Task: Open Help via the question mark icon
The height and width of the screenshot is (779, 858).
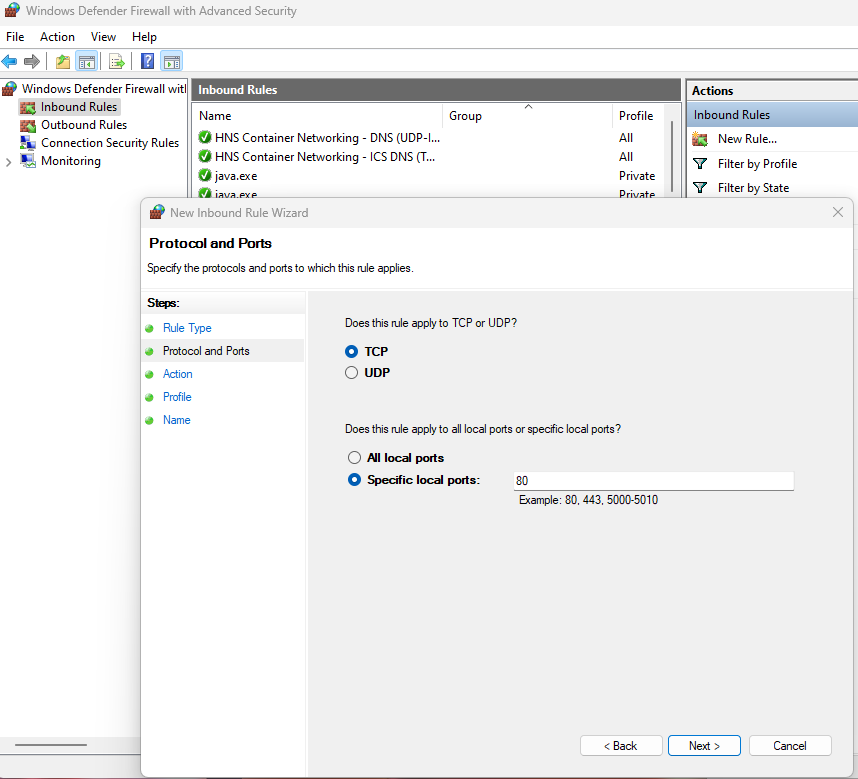Action: click(147, 61)
